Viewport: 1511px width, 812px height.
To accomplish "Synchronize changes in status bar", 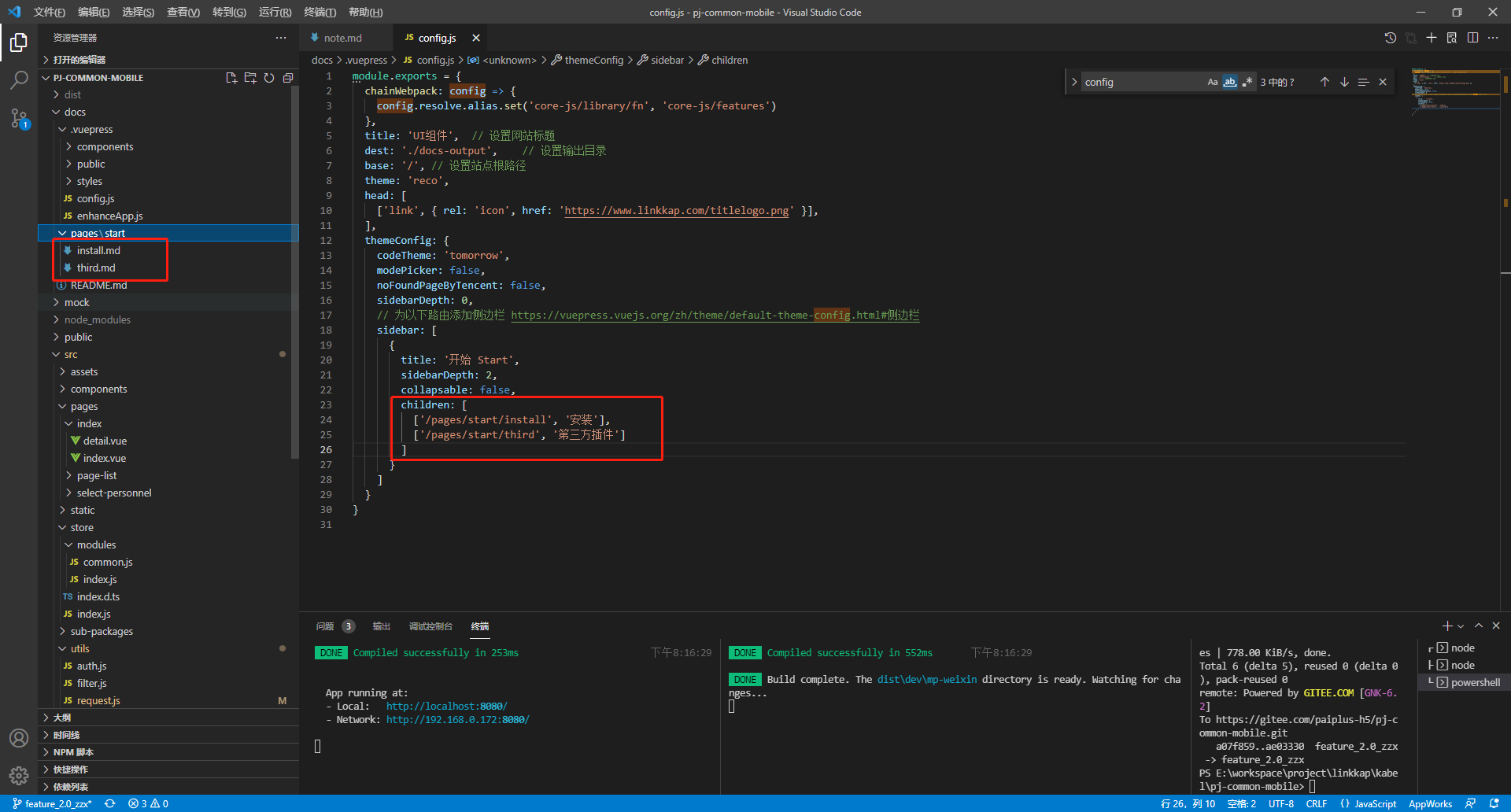I will click(110, 803).
